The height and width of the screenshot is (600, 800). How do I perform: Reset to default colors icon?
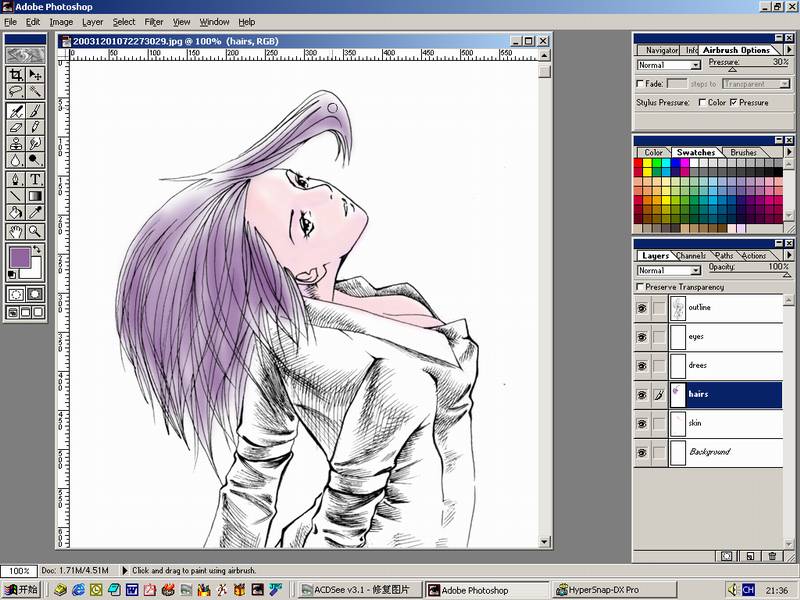pos(12,275)
